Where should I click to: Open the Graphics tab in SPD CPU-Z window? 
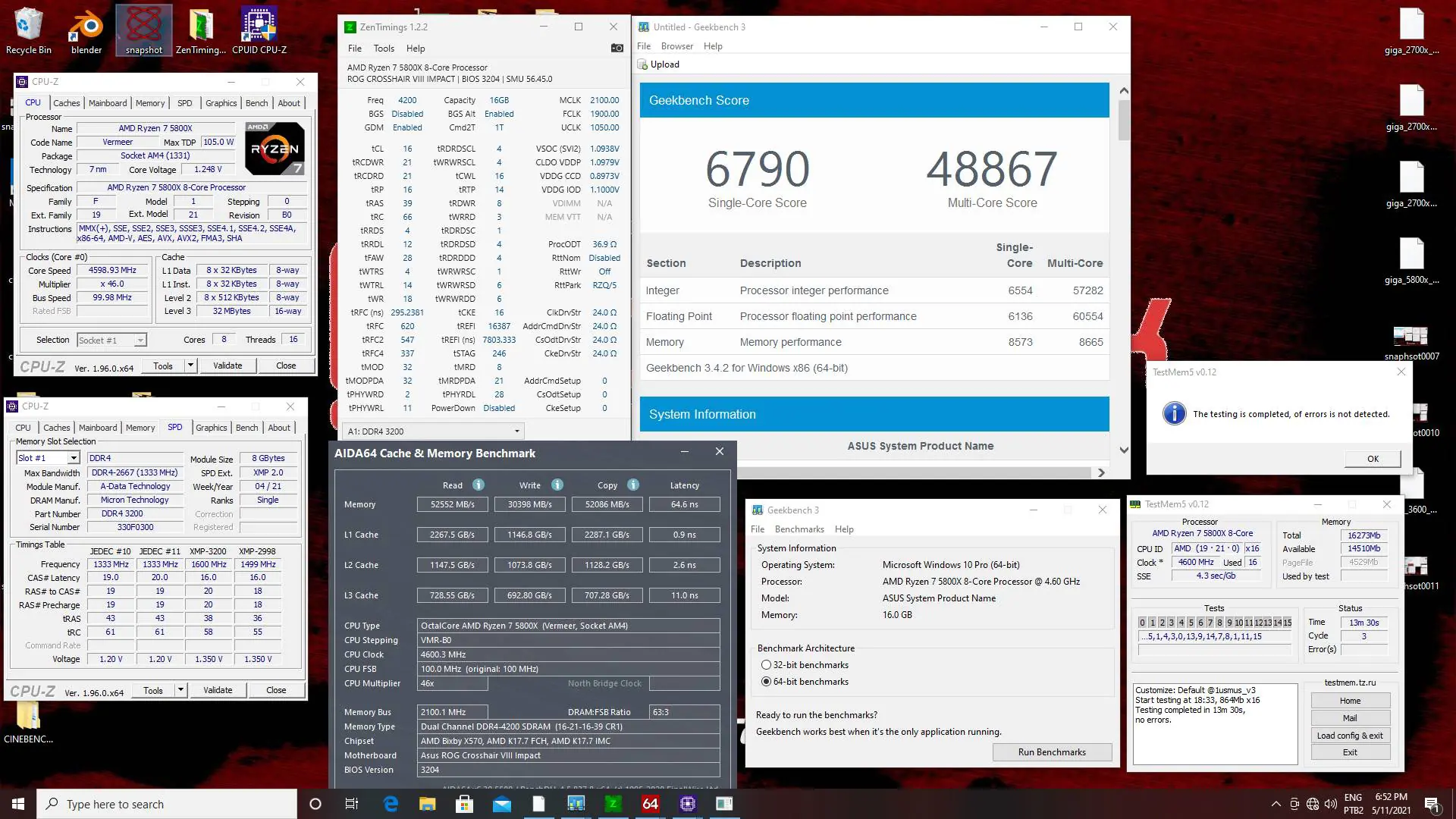click(211, 428)
